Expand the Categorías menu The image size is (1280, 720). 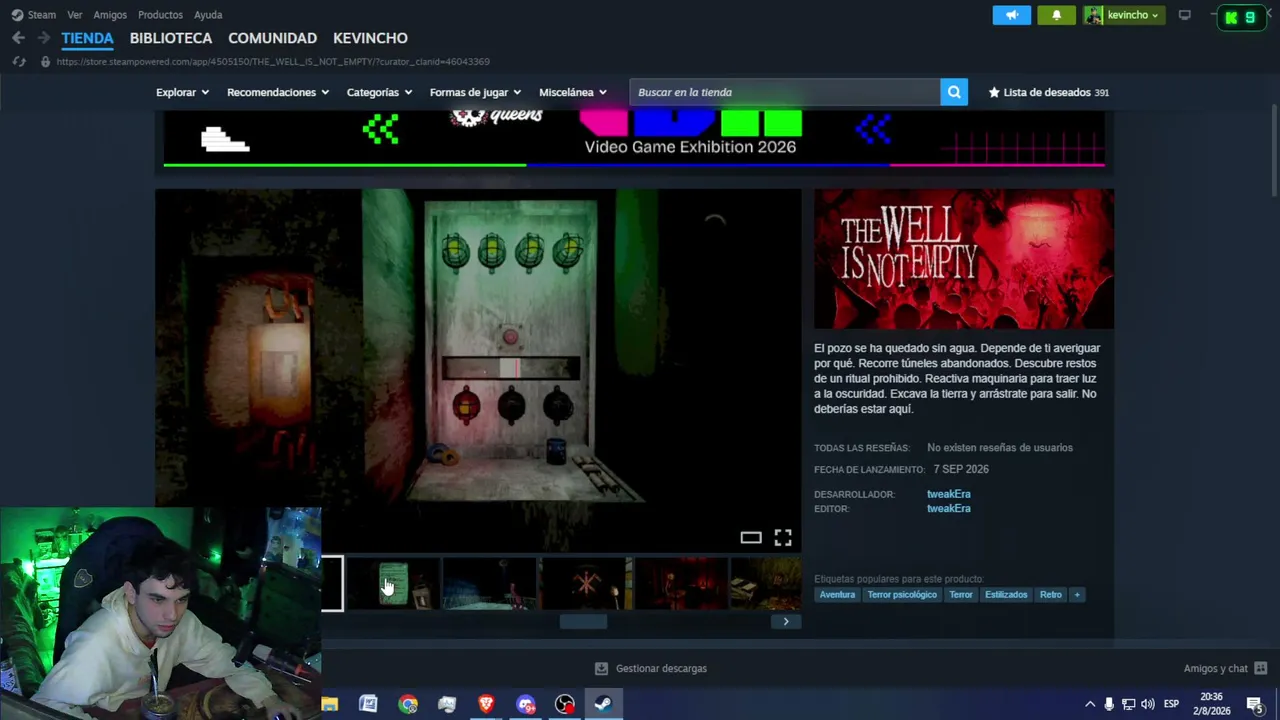pos(379,92)
